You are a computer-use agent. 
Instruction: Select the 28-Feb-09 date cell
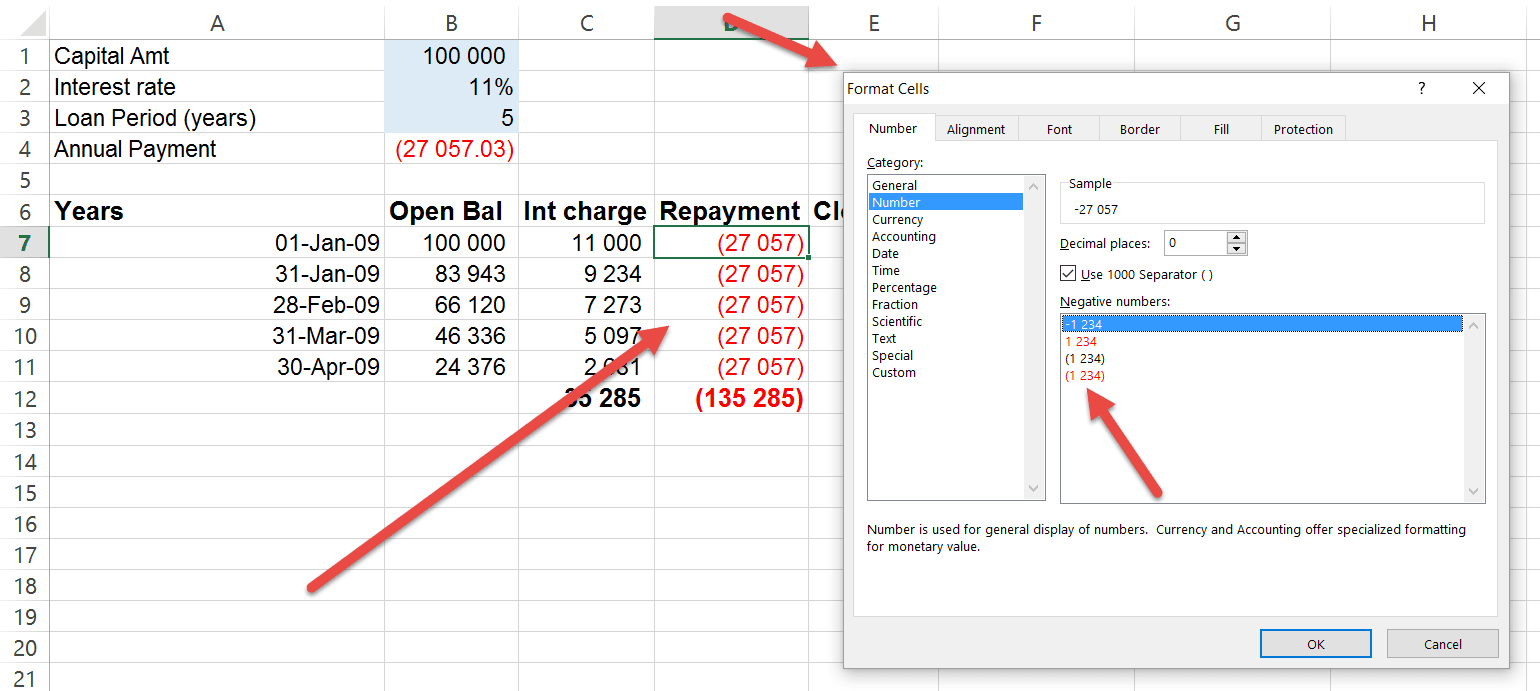click(x=217, y=304)
